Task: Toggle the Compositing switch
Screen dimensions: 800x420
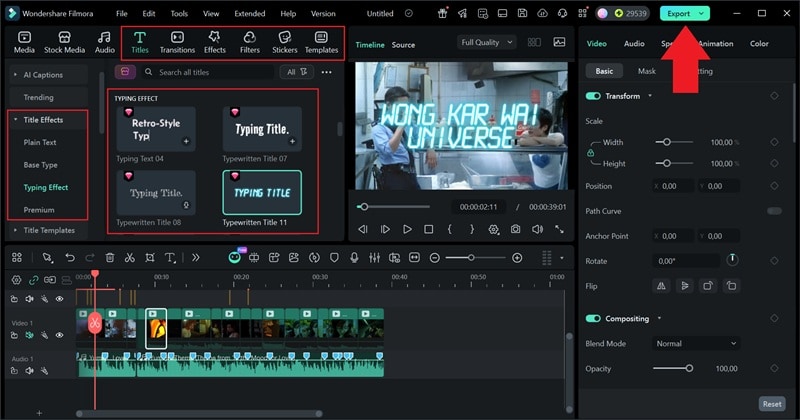Action: (x=593, y=318)
